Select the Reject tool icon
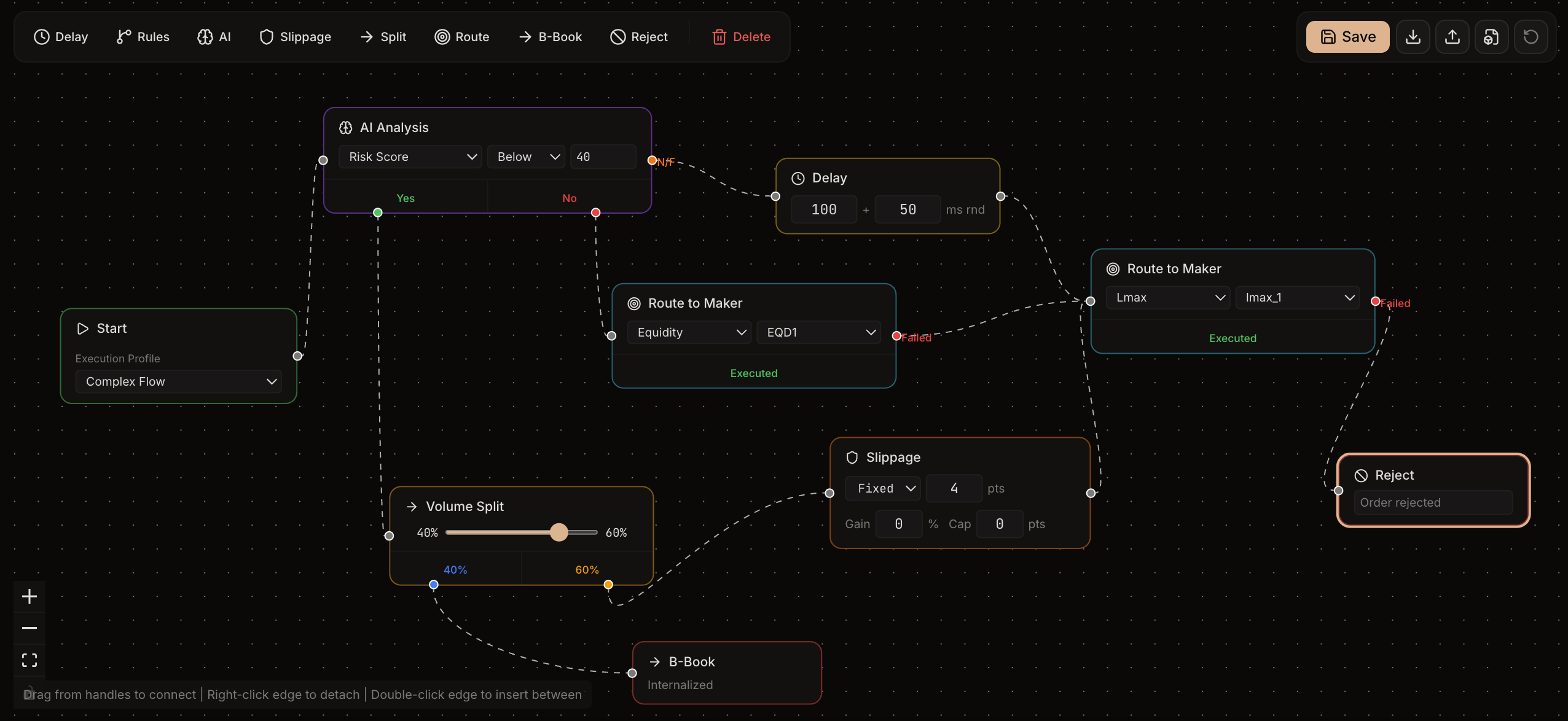The image size is (1568, 721). [x=617, y=37]
